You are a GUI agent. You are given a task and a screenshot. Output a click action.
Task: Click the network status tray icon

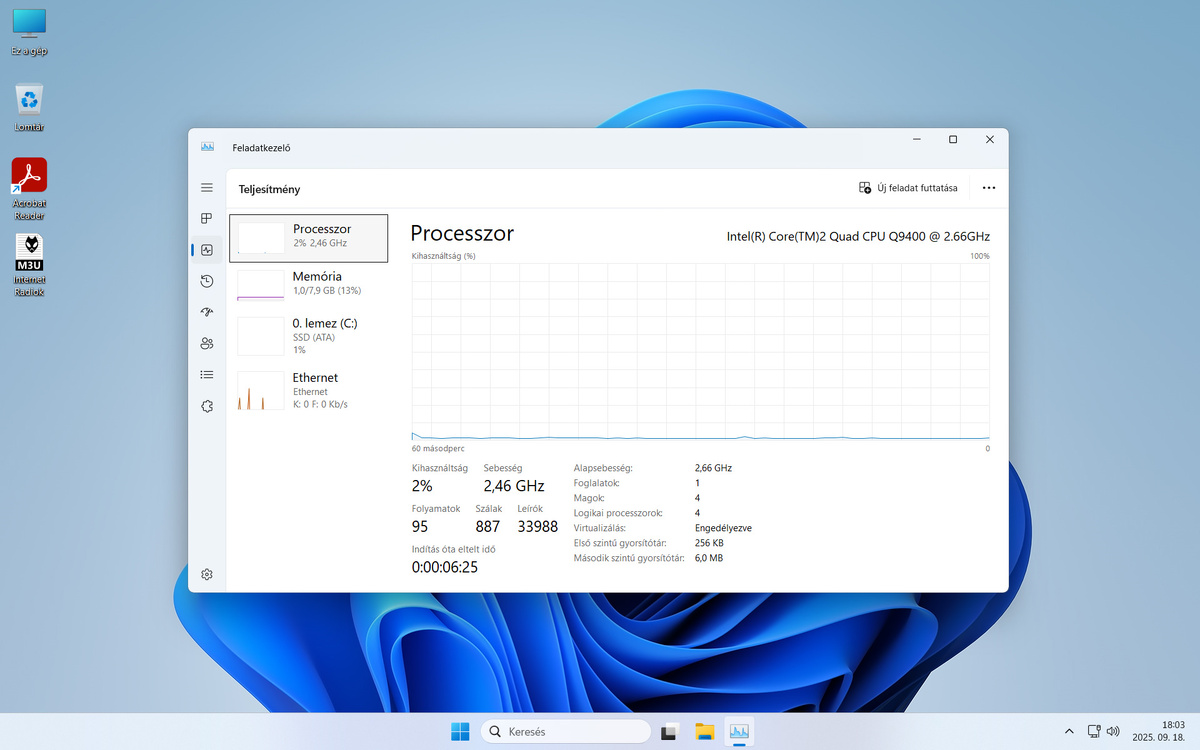[x=1094, y=732]
